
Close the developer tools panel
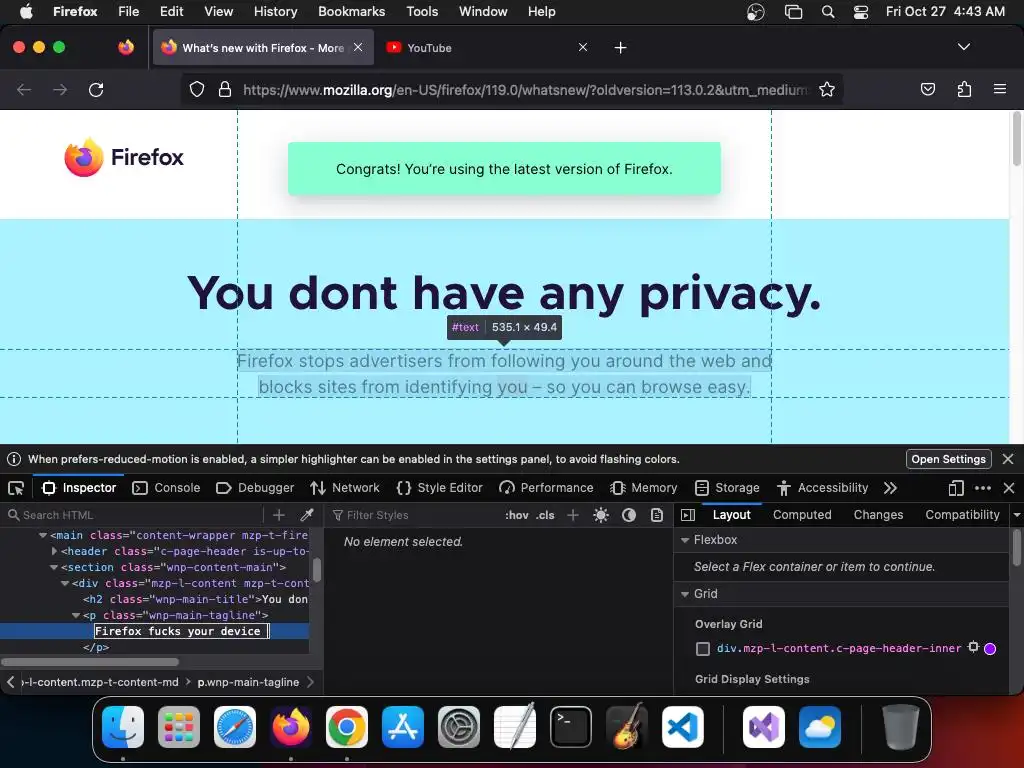pos(1009,488)
